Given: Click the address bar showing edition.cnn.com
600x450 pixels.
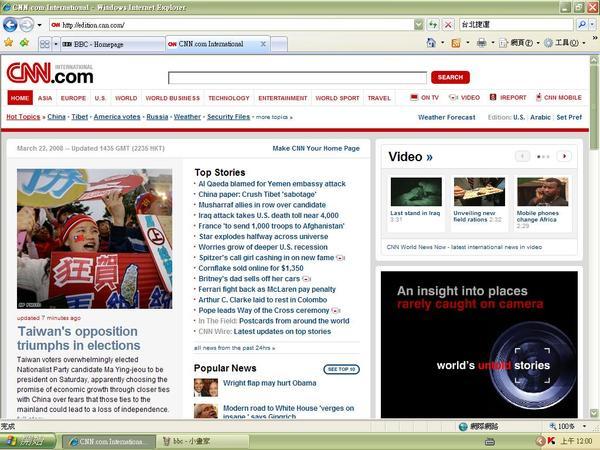Looking at the screenshot, I should click(x=232, y=25).
